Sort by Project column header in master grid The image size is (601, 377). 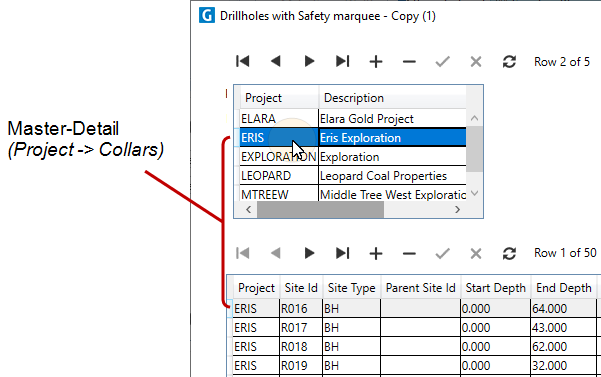click(279, 98)
